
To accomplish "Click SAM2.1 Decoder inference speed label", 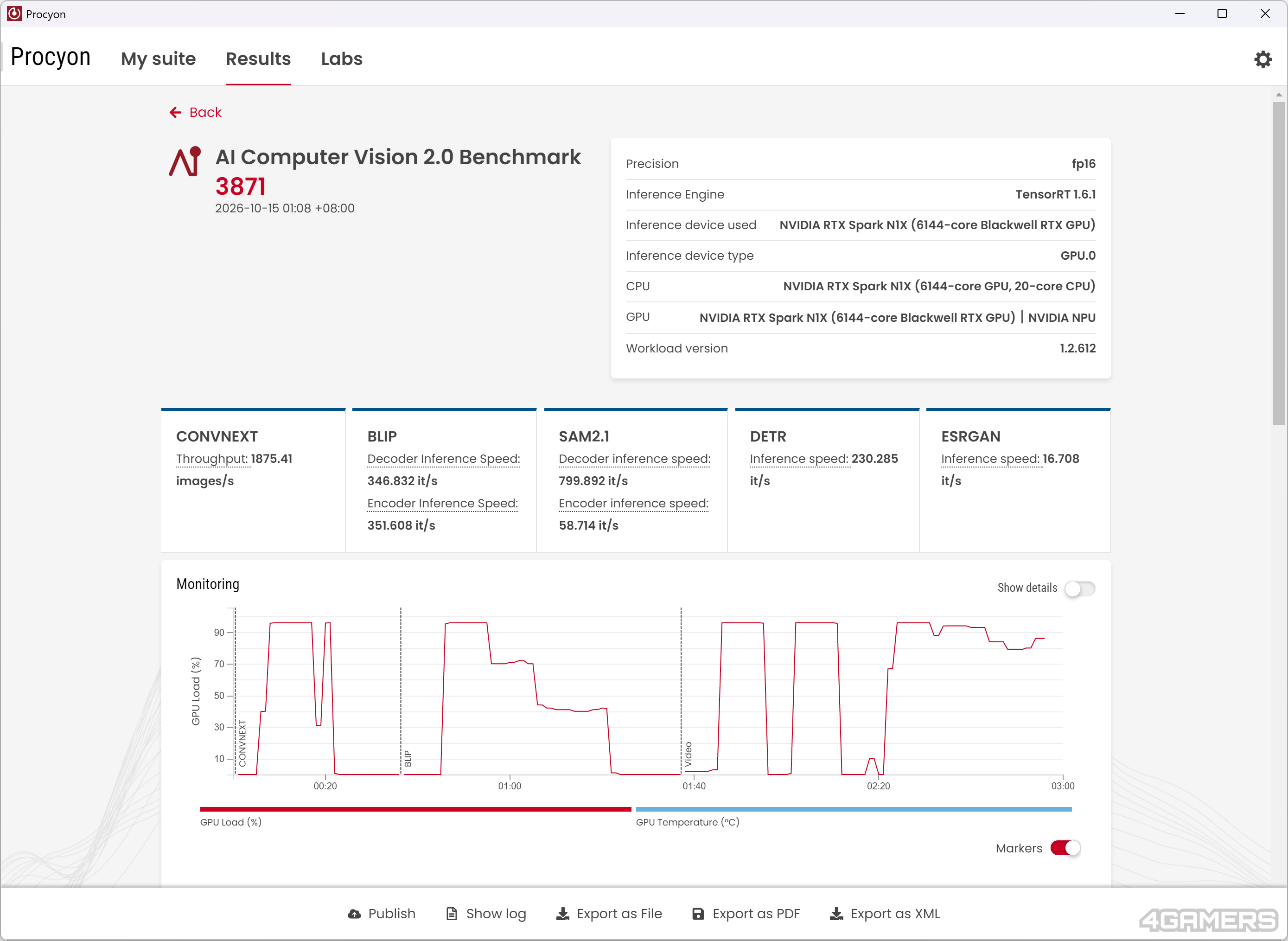I will coord(634,459).
